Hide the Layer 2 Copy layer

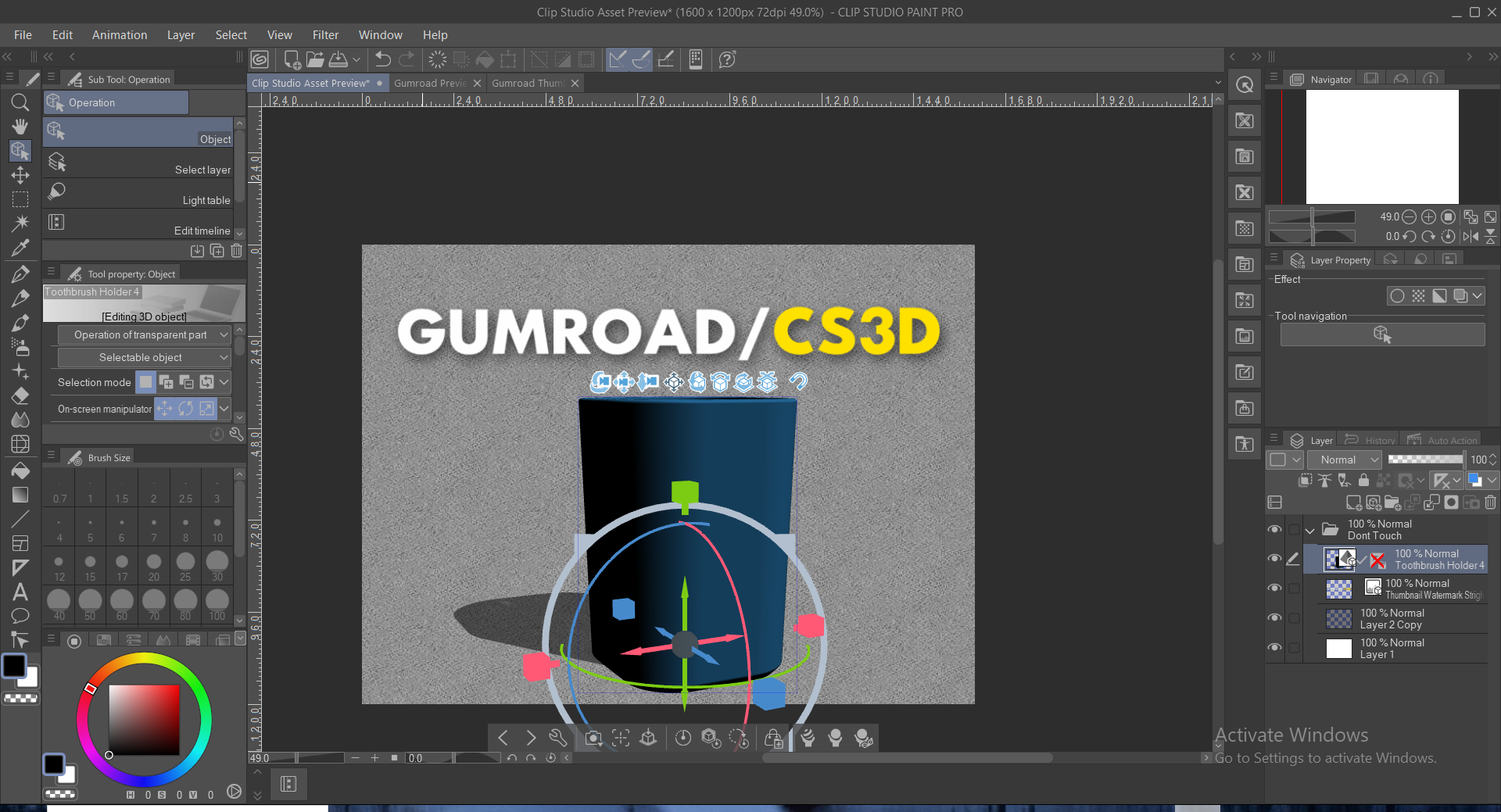(1274, 618)
